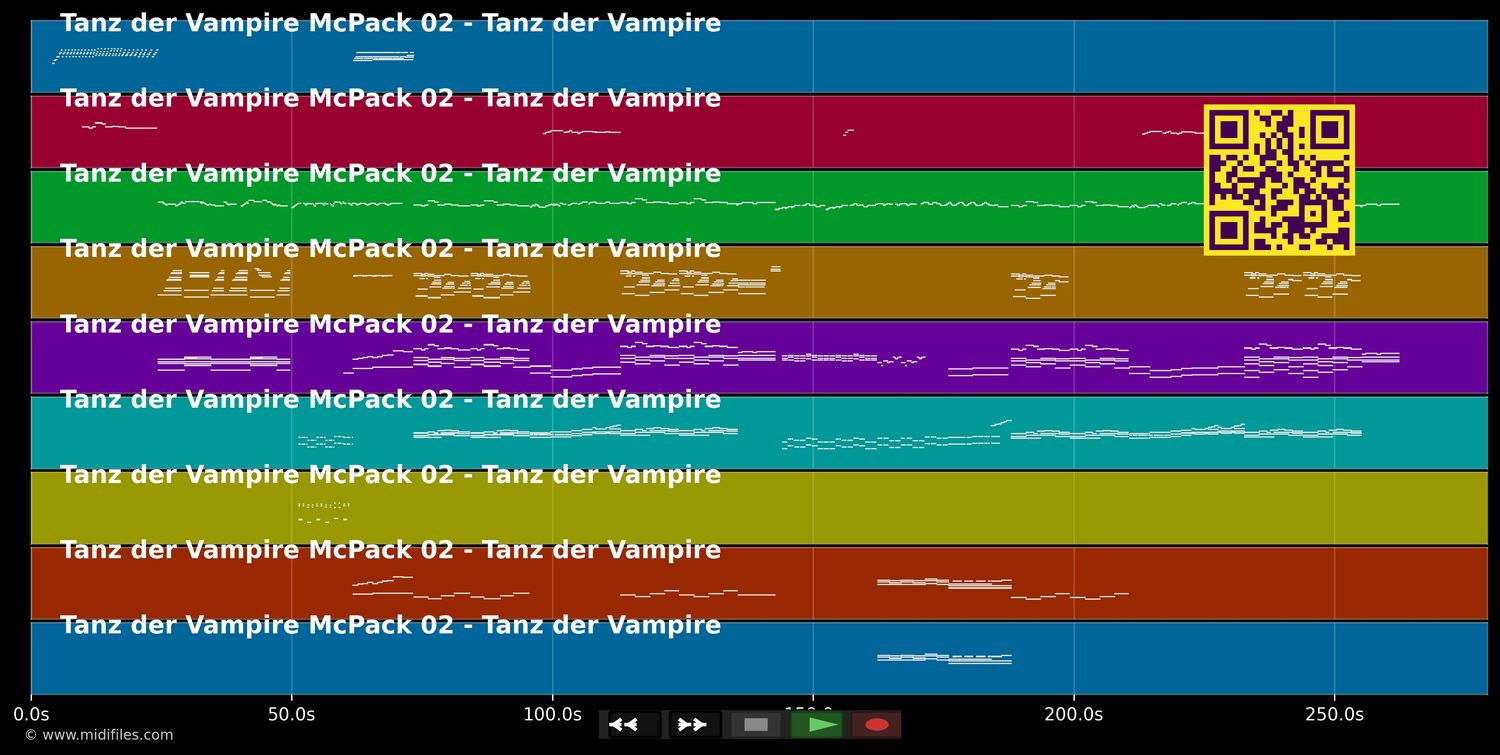This screenshot has width=1500, height=755.
Task: Stop playback with the gray square button
Action: 756,725
